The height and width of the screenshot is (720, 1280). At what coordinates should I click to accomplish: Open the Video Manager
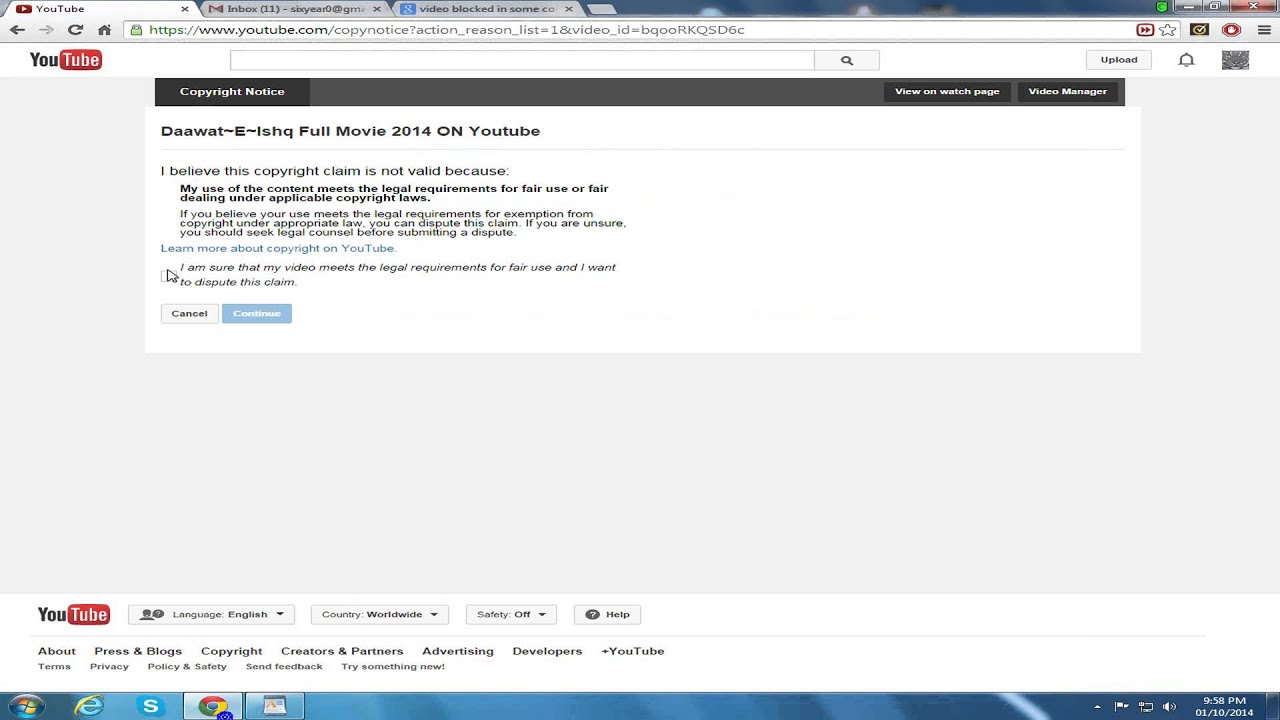tap(1067, 92)
